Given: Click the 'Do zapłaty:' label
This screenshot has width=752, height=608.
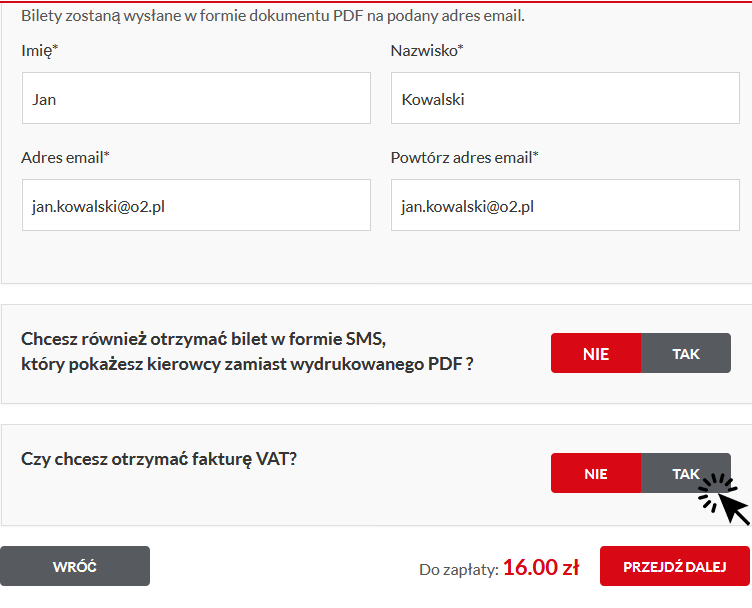Looking at the screenshot, I should [x=459, y=570].
